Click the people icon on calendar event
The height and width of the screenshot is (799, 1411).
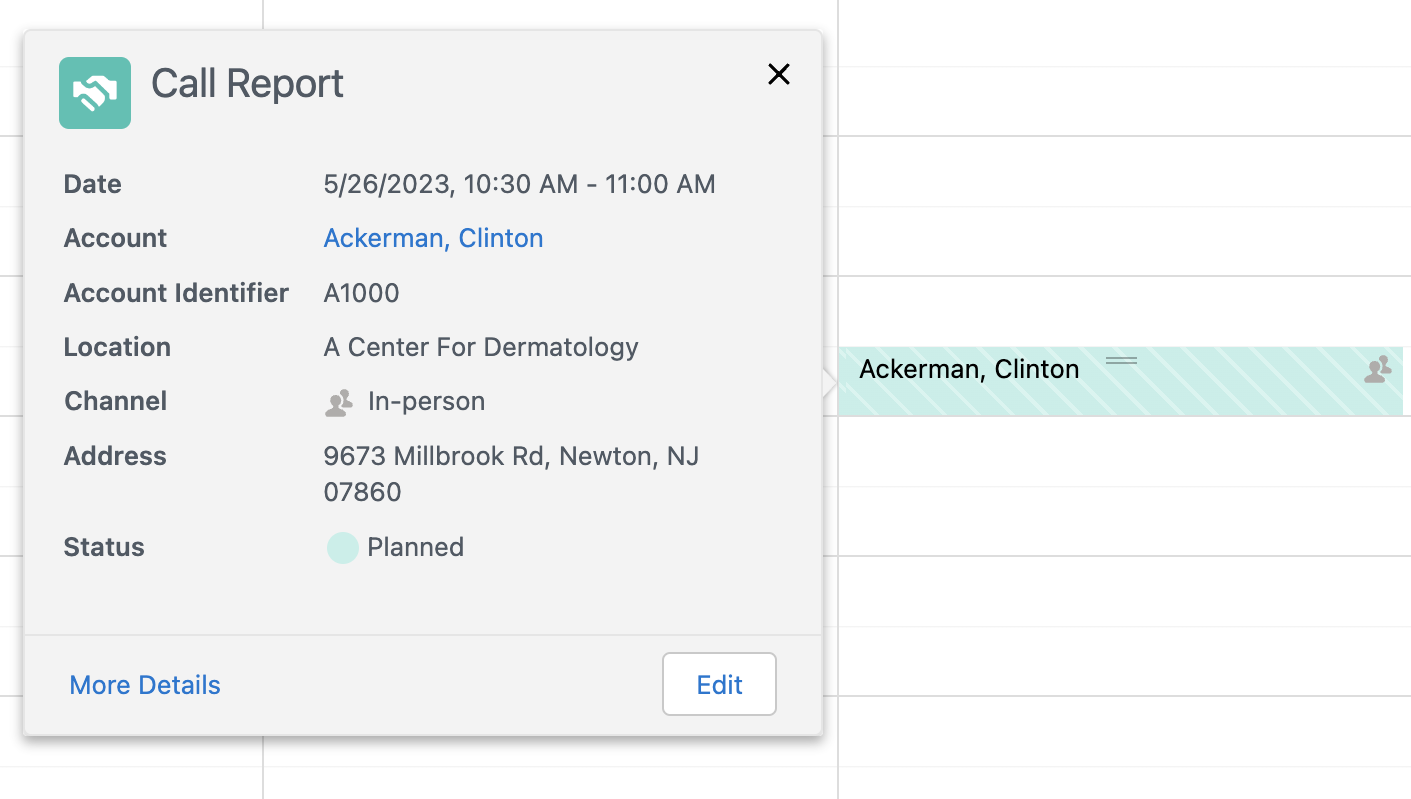[1378, 369]
